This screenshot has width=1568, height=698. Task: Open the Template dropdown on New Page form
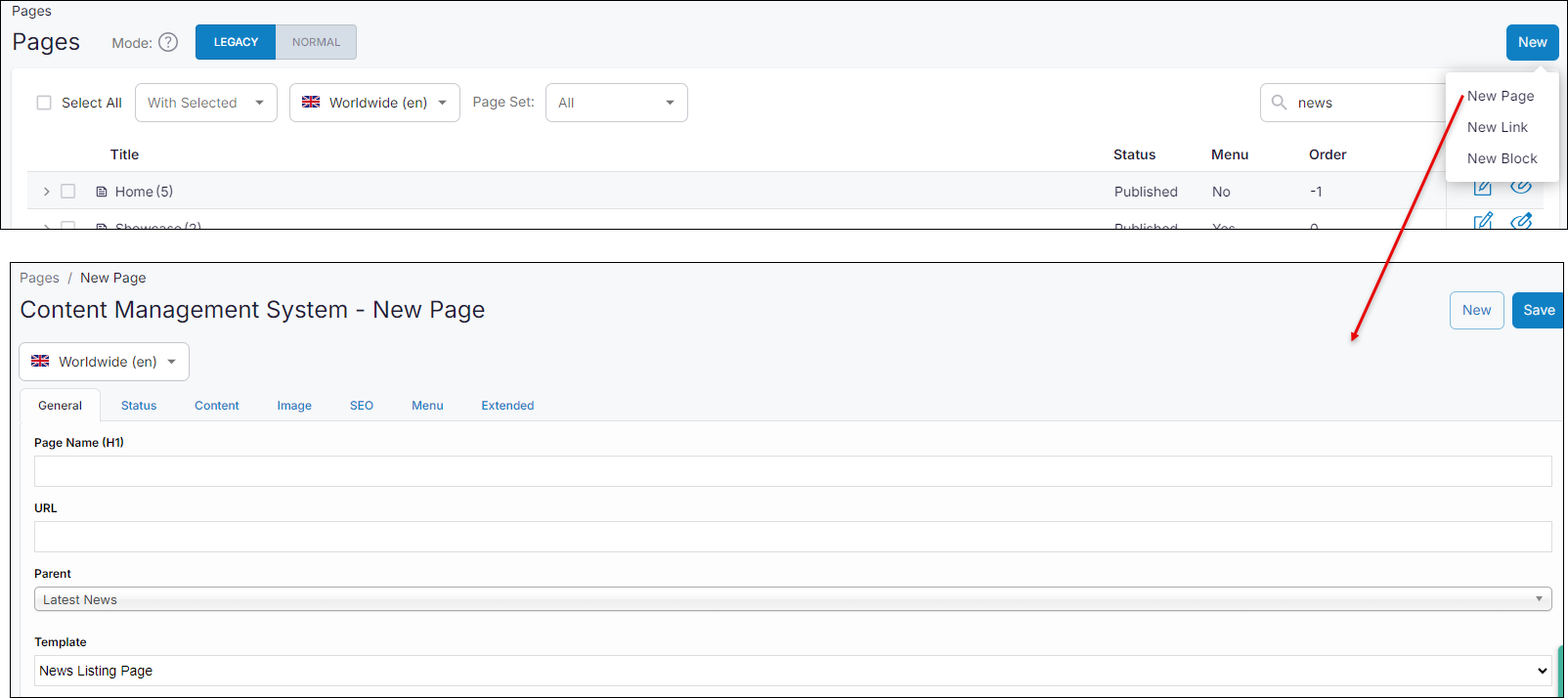[792, 671]
